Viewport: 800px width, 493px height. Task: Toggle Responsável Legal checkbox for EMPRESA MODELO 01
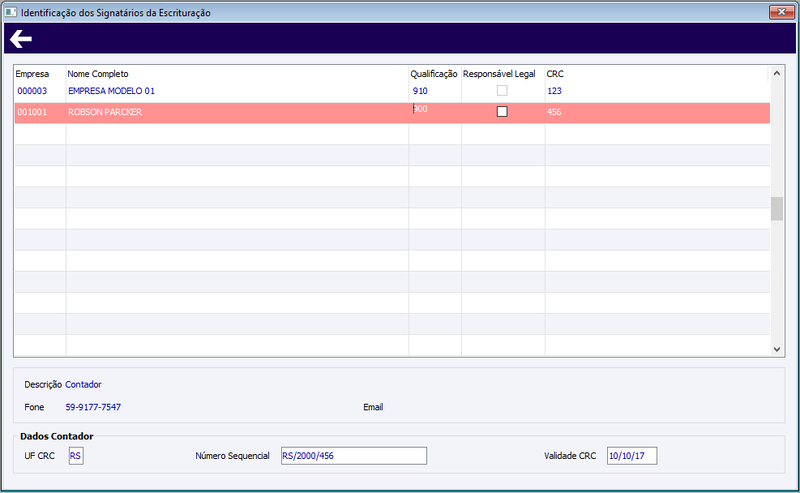coord(502,91)
